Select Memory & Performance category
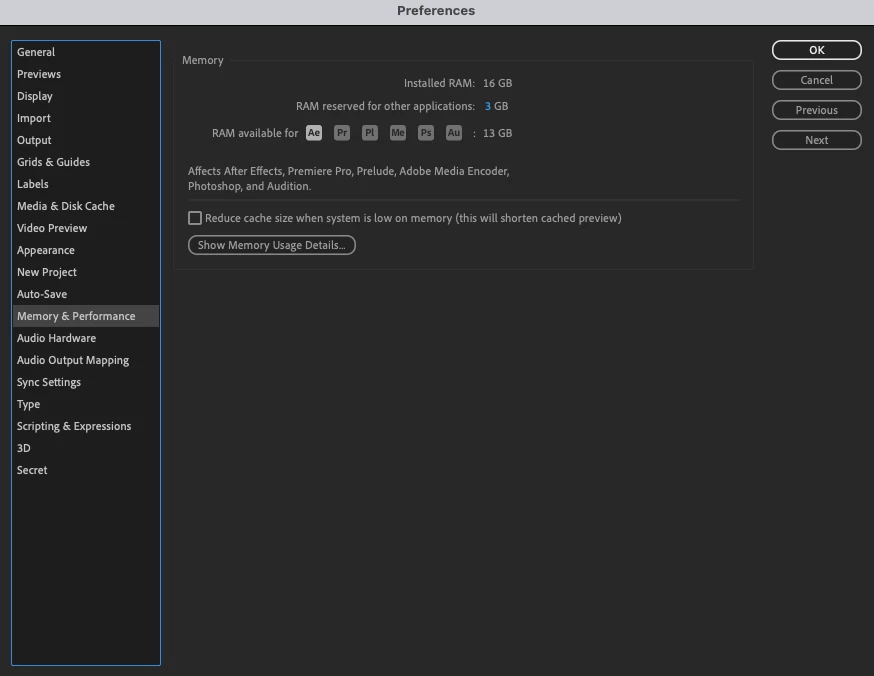The image size is (874, 676). (86, 316)
